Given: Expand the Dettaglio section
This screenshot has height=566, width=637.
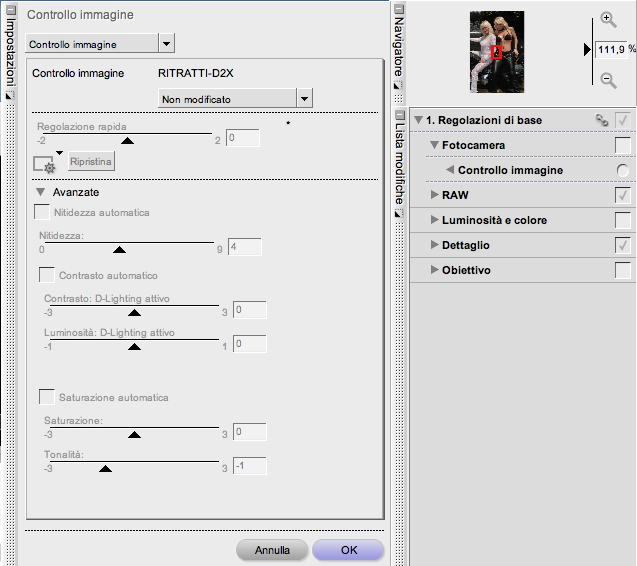Looking at the screenshot, I should click(434, 245).
